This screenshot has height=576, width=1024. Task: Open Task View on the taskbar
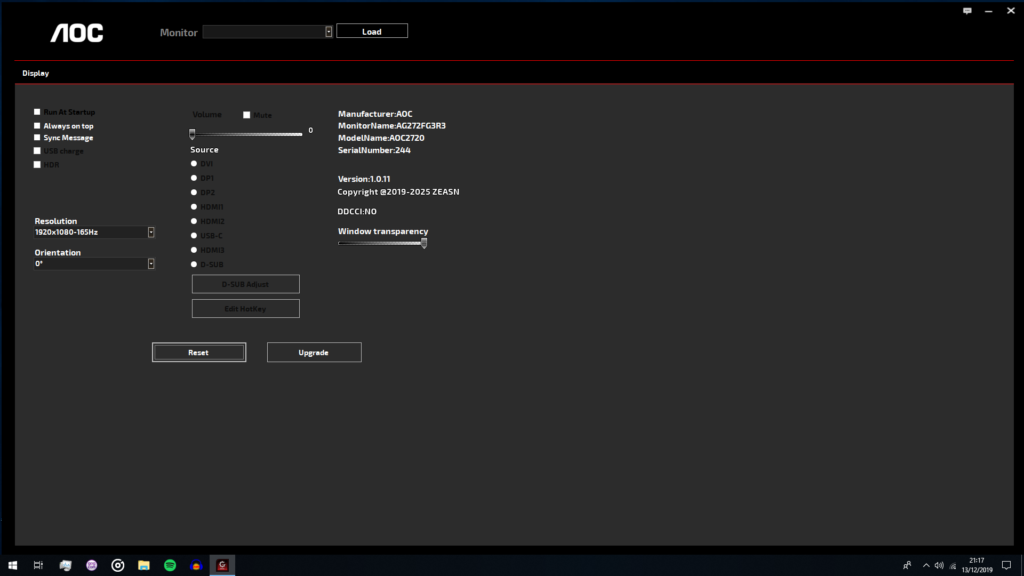39,565
